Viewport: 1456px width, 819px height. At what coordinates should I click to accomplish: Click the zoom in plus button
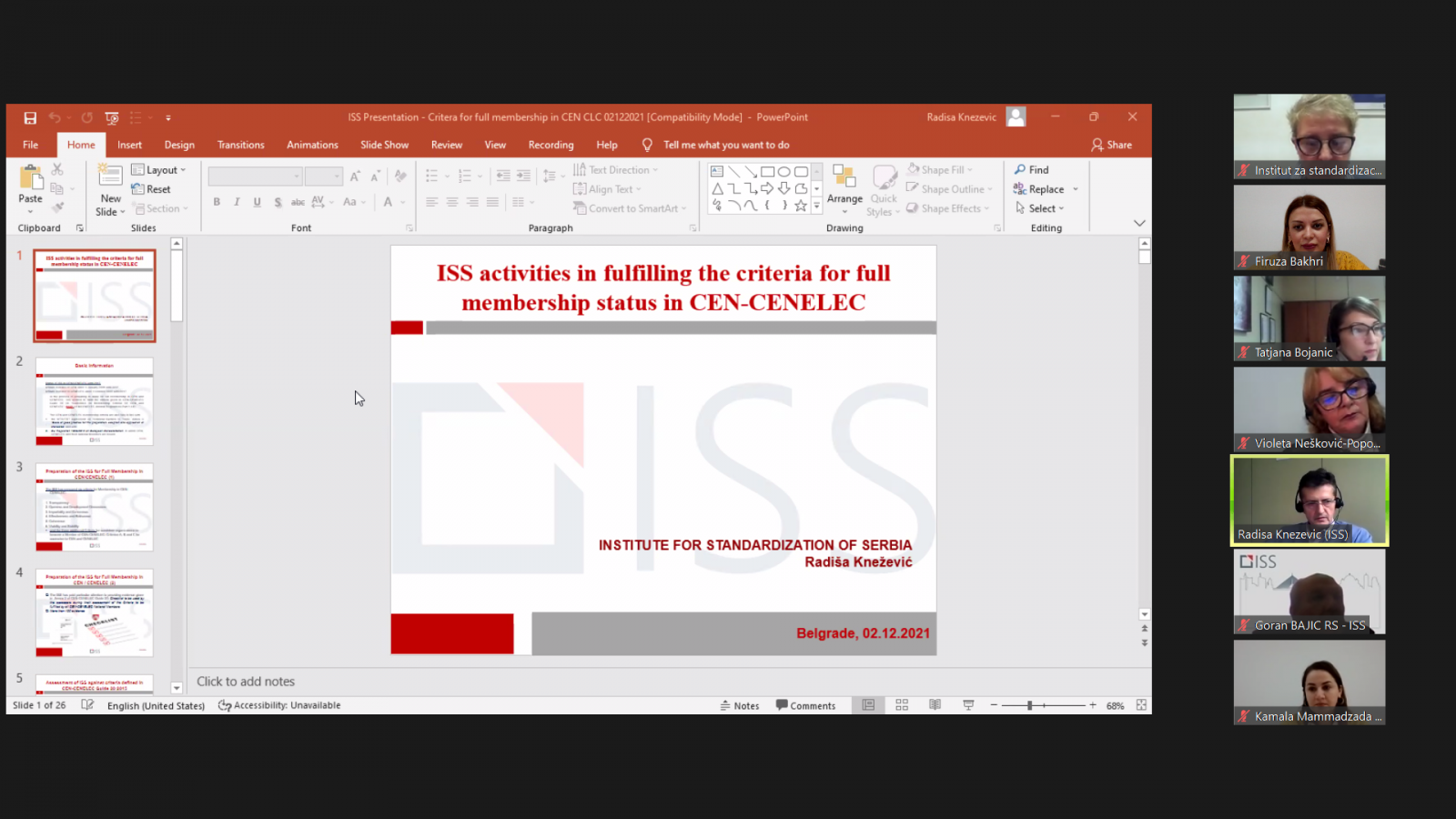(x=1093, y=705)
